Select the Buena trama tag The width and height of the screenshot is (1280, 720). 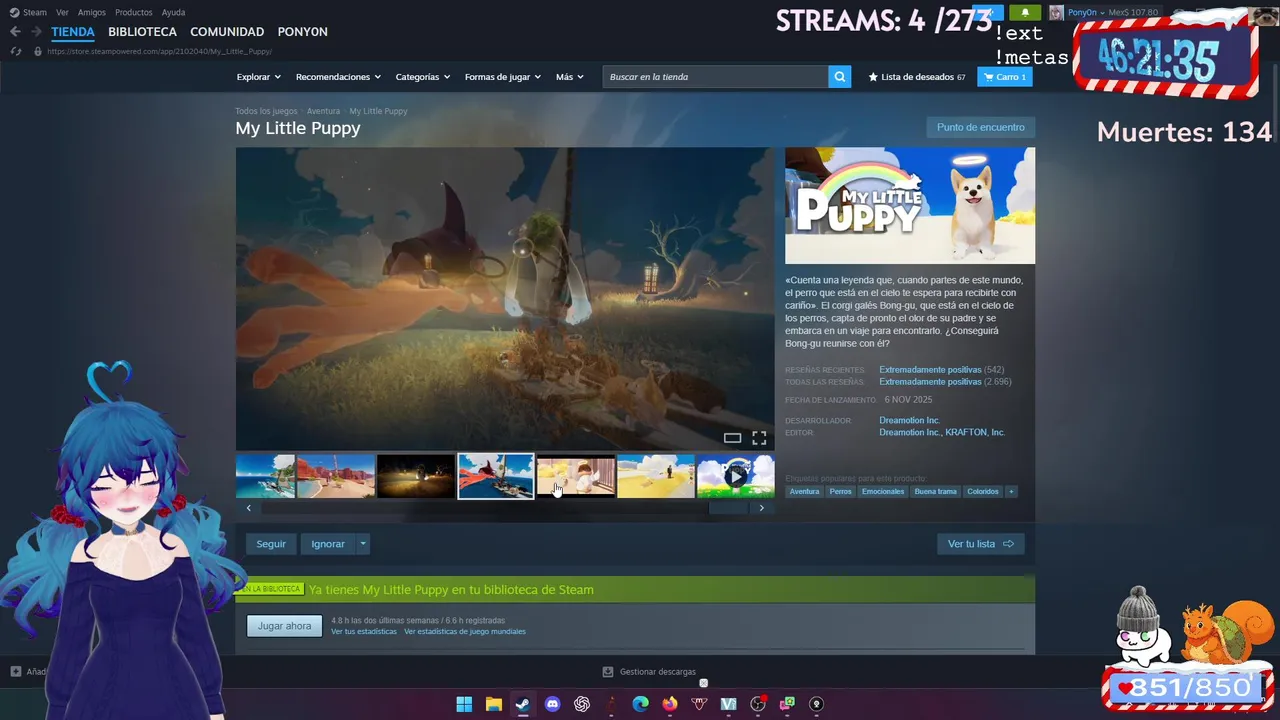(936, 491)
